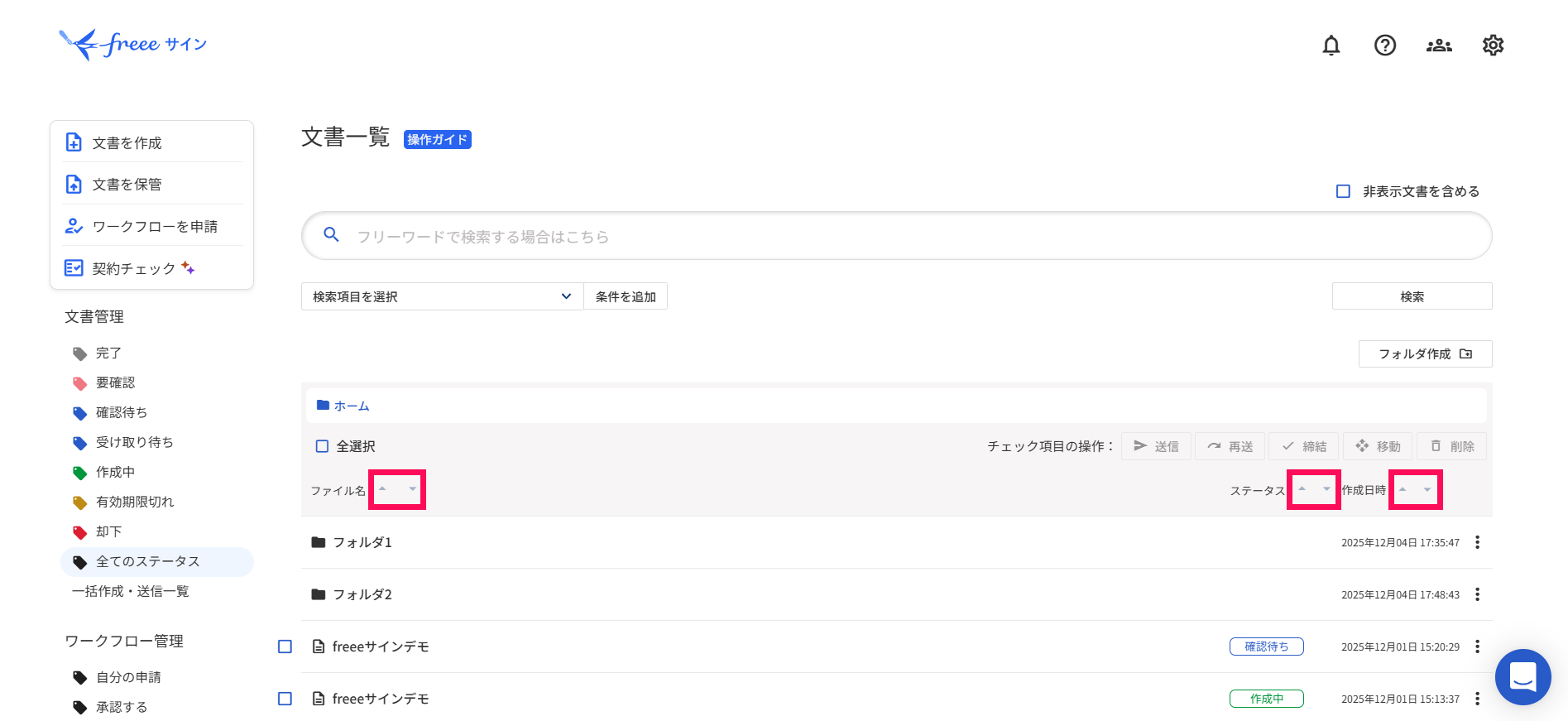
Task: Click the フォルダ作成 button
Action: click(x=1425, y=353)
